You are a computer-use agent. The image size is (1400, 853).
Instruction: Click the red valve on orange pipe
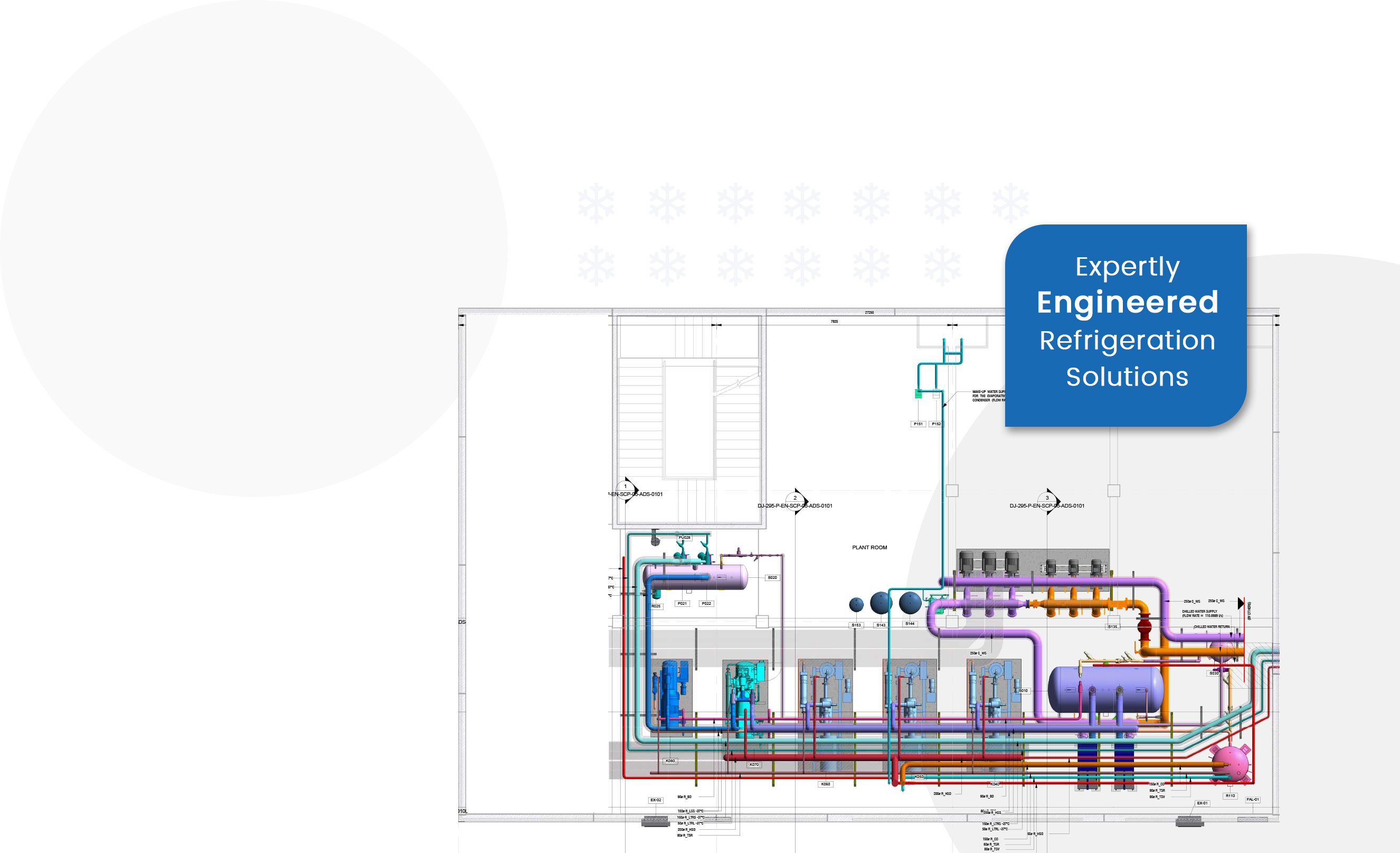click(1144, 627)
